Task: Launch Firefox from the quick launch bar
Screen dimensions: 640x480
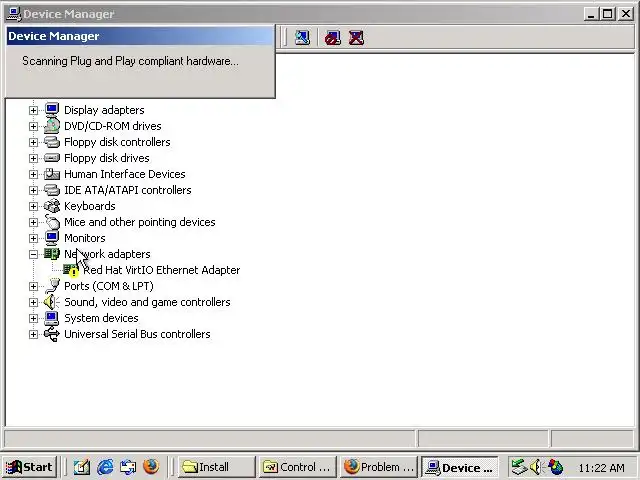Action: pos(151,467)
